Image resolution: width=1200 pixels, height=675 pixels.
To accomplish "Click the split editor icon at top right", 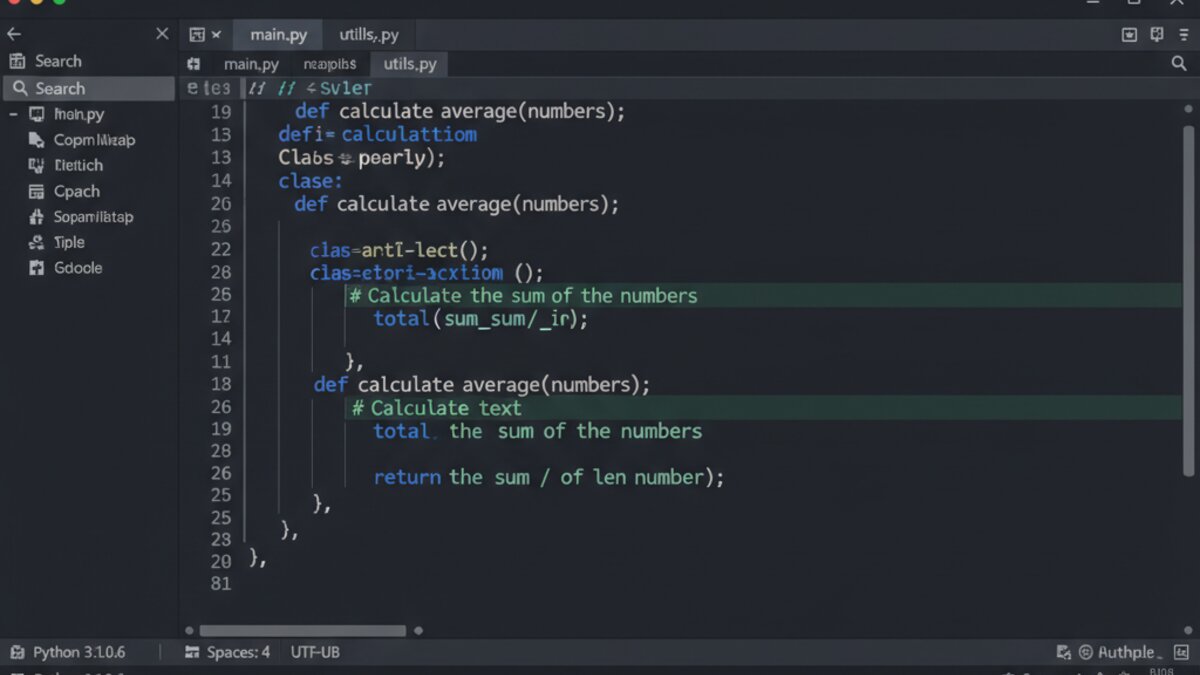I will click(1157, 35).
